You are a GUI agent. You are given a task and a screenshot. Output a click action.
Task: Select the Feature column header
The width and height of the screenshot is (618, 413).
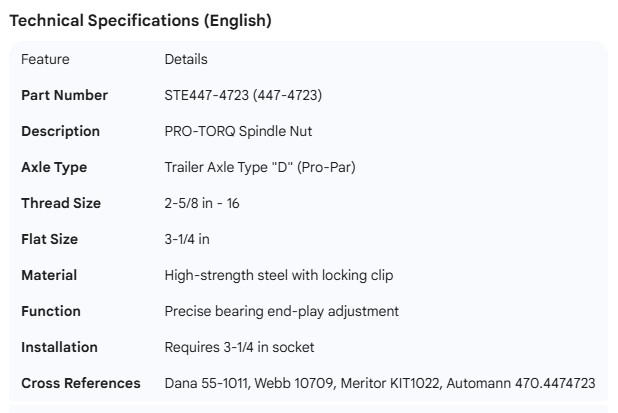tap(44, 59)
